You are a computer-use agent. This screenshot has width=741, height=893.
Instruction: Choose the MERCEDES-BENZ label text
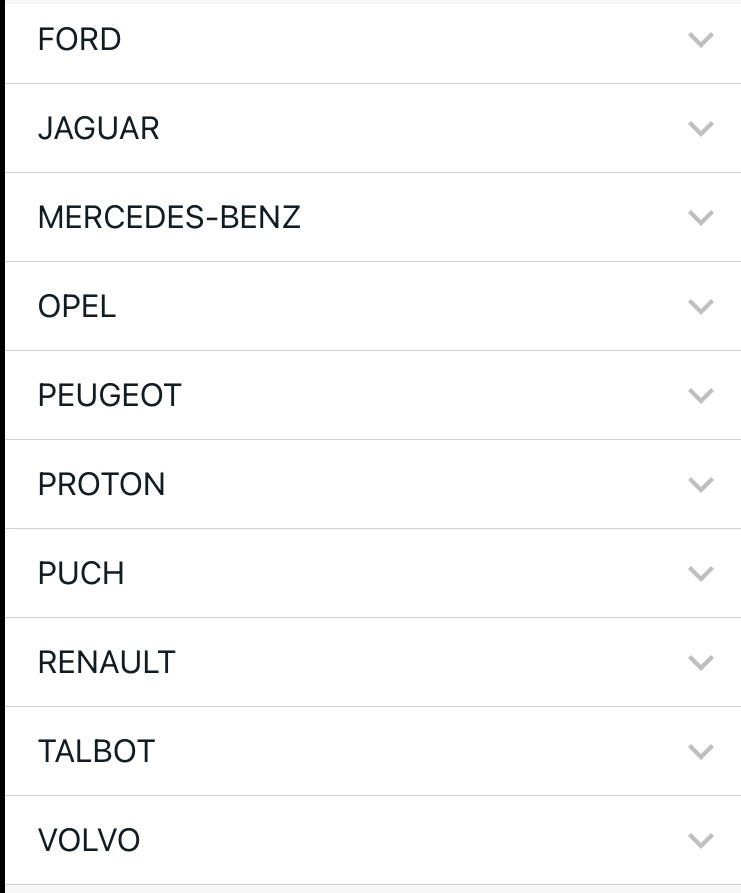click(169, 218)
